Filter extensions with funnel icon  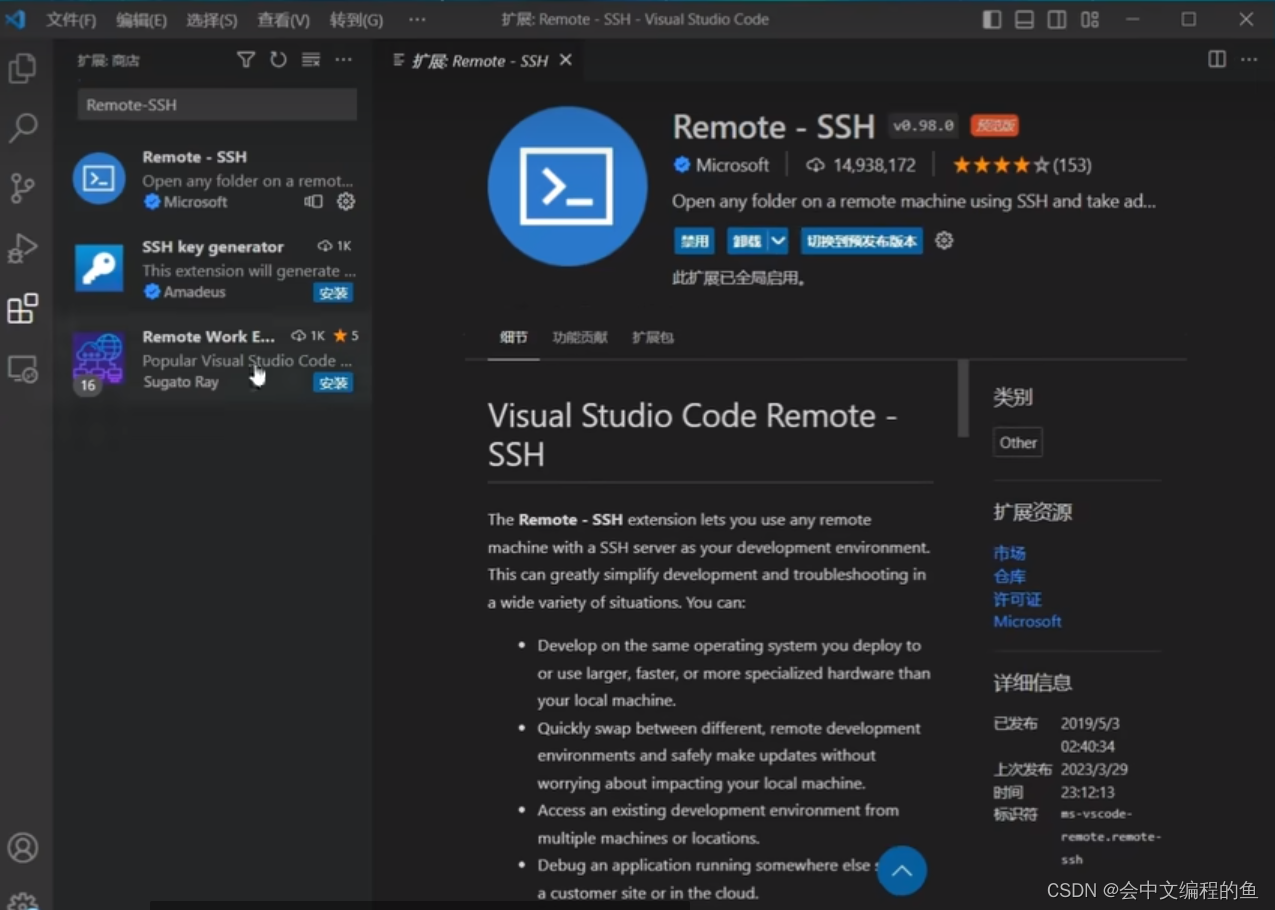[245, 60]
